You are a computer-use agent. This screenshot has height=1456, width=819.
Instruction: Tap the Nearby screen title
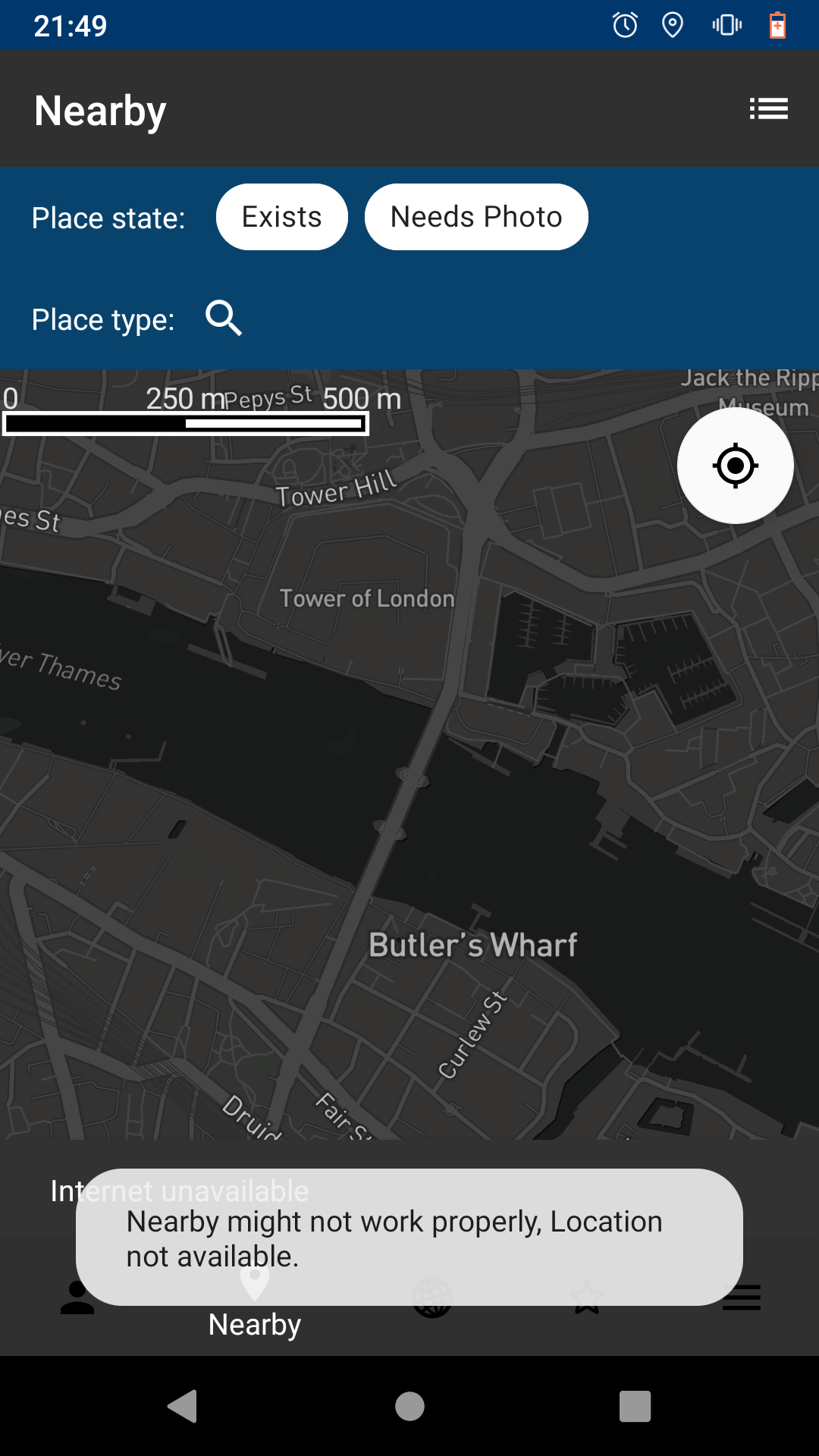pyautogui.click(x=100, y=109)
